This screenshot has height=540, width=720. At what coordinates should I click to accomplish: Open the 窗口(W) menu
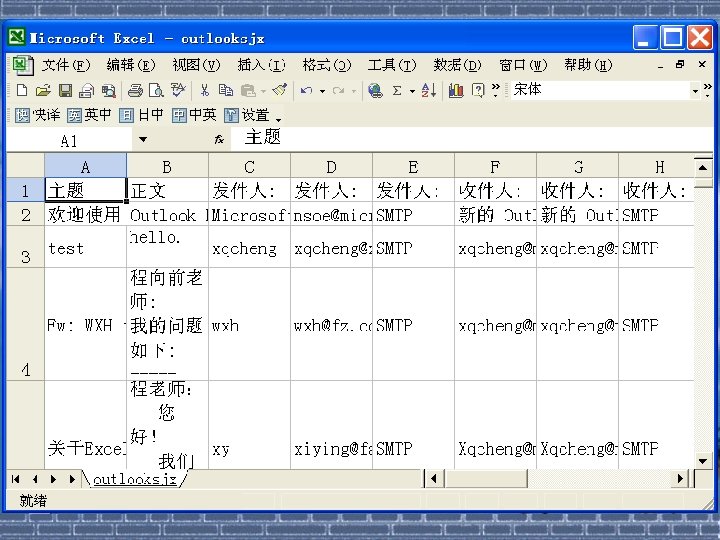click(x=523, y=65)
